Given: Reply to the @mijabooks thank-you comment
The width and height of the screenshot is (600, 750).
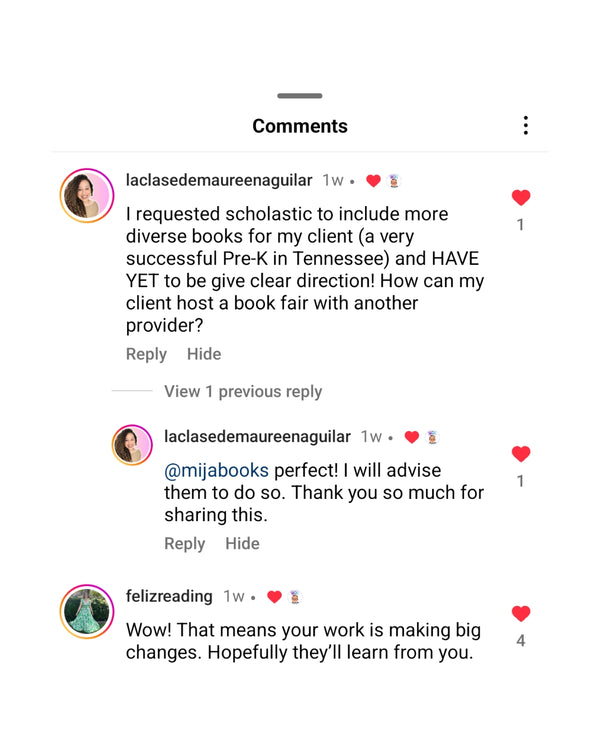Looking at the screenshot, I should tap(184, 543).
